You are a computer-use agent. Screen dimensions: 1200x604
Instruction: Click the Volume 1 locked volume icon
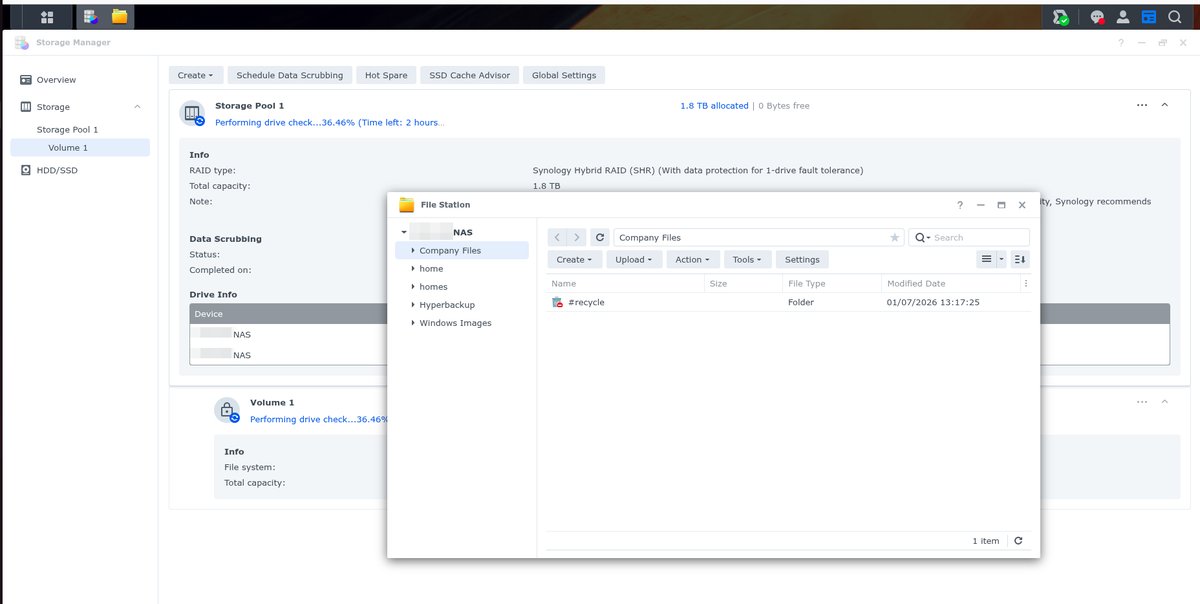[x=227, y=410]
